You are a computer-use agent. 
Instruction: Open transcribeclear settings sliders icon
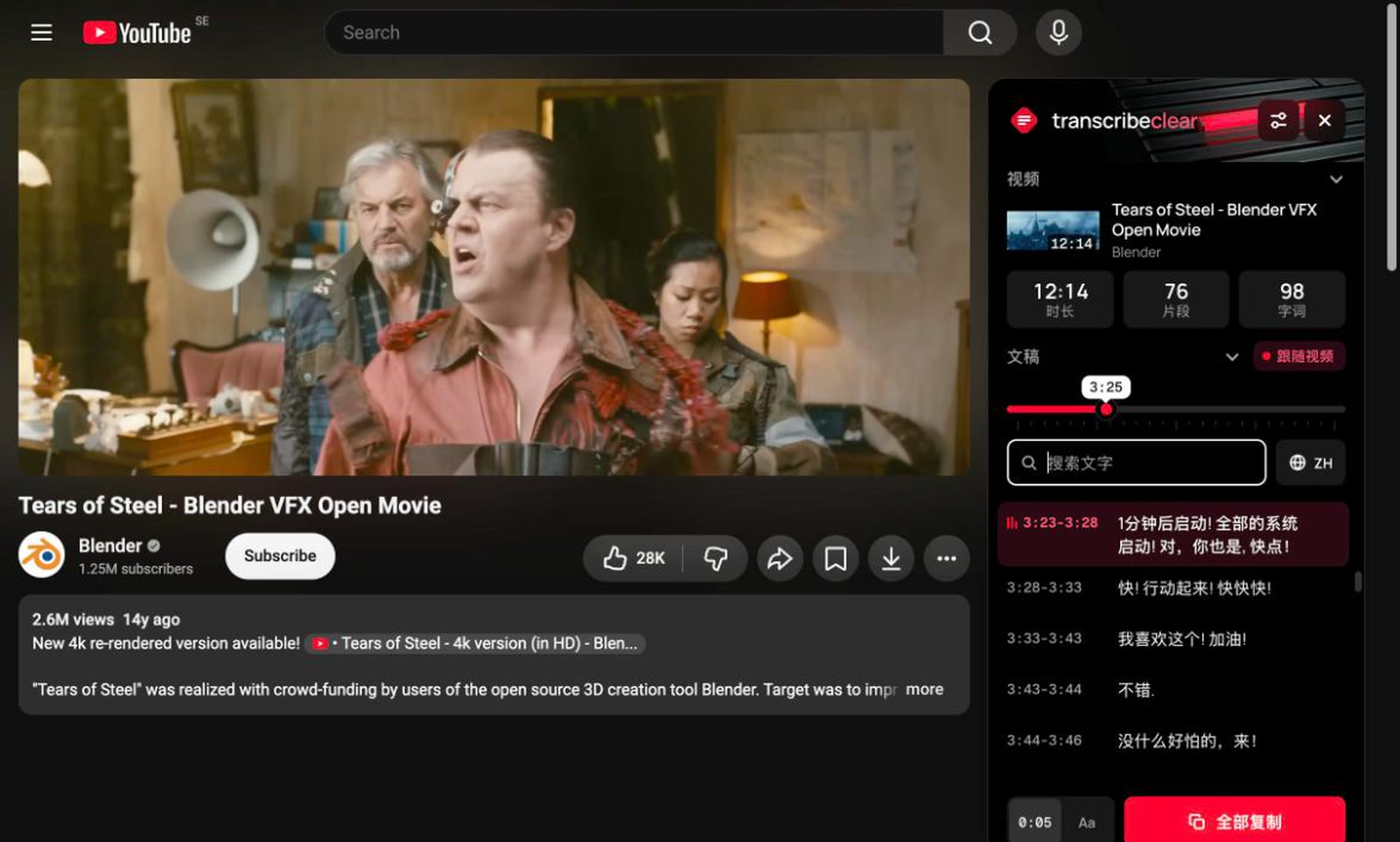tap(1278, 121)
